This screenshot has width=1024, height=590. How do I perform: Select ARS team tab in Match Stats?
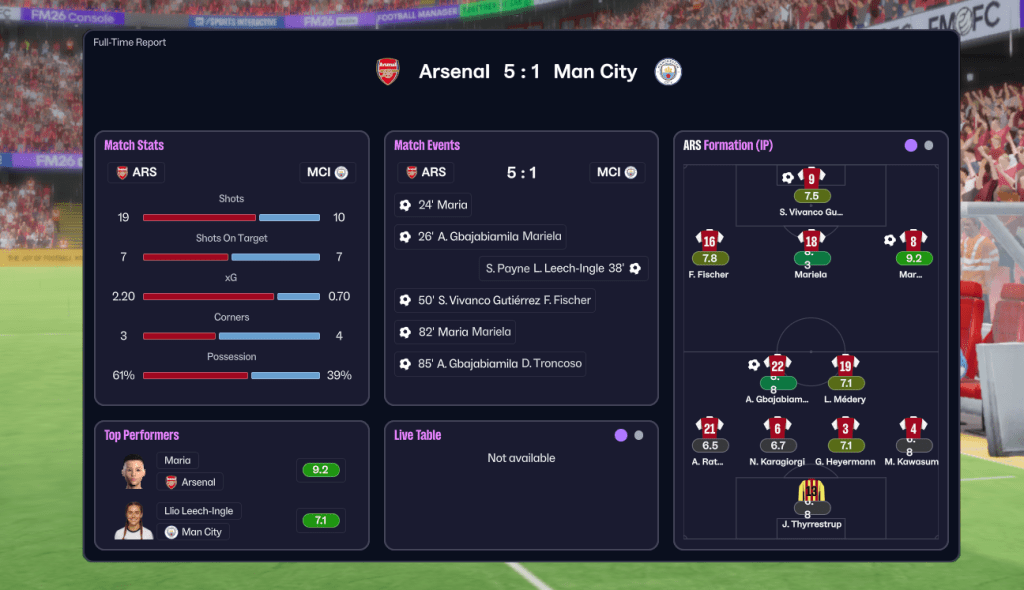click(x=136, y=172)
